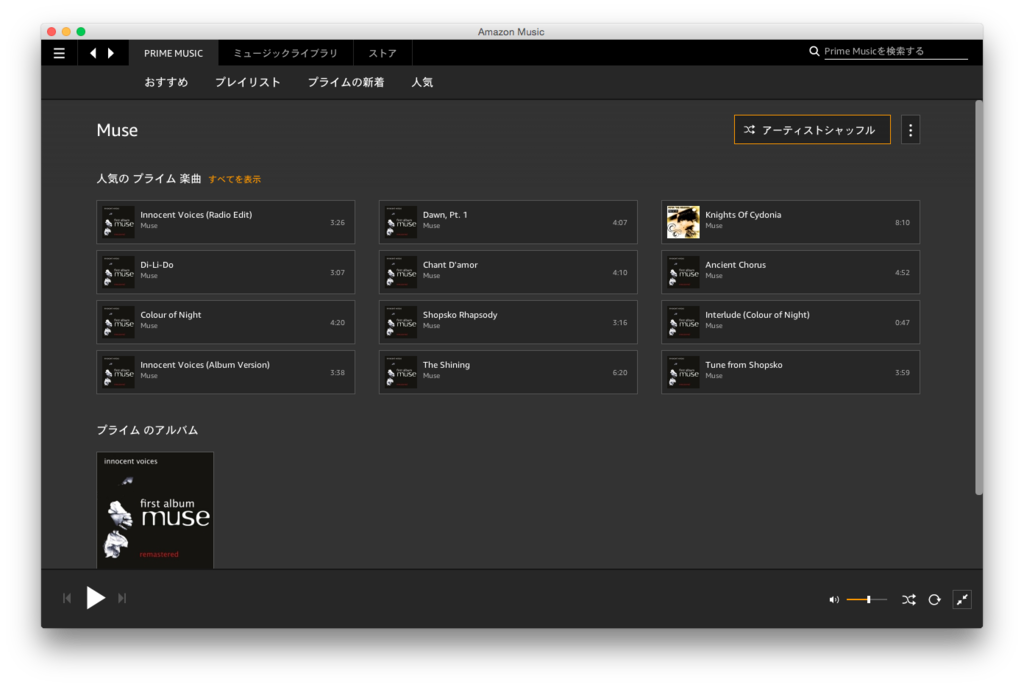
Task: Open the ストア tab
Action: click(382, 53)
